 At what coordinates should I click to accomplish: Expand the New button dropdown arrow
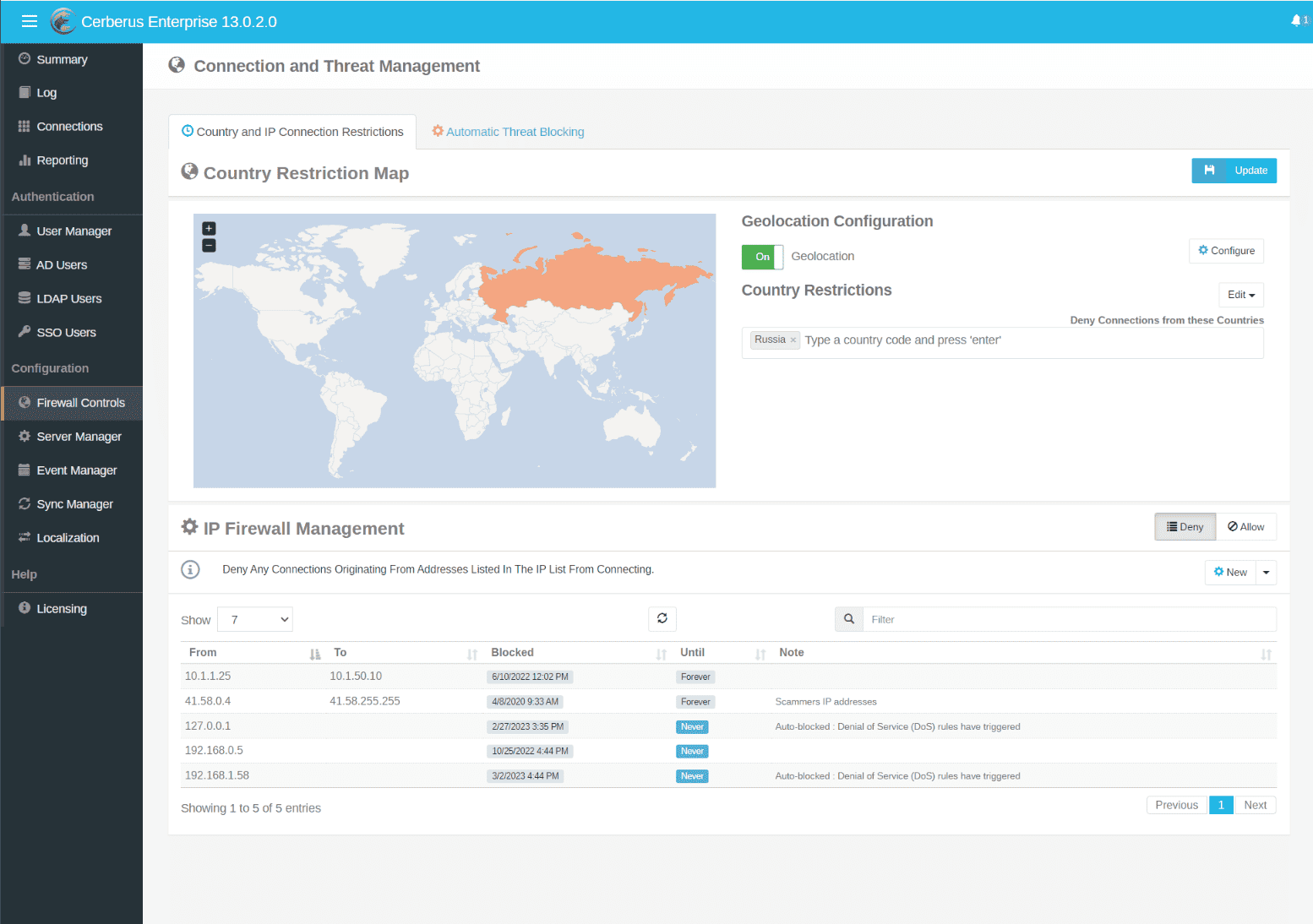(1266, 573)
